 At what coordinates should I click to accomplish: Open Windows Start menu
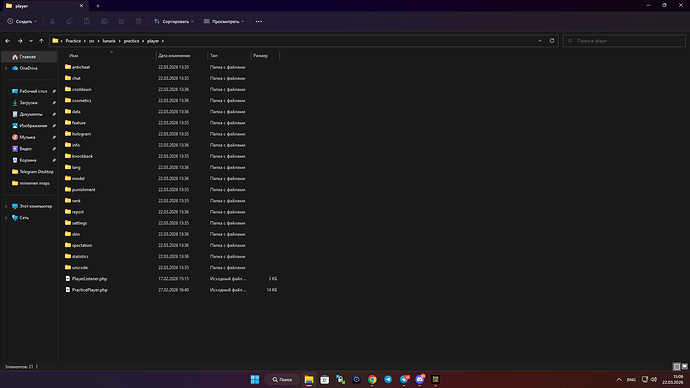click(x=255, y=379)
